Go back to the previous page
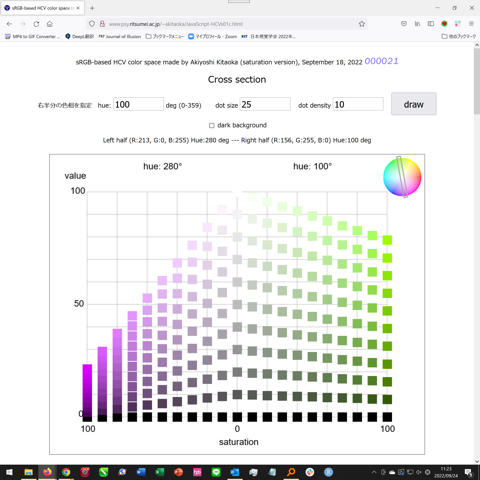480x480 pixels. click(9, 24)
